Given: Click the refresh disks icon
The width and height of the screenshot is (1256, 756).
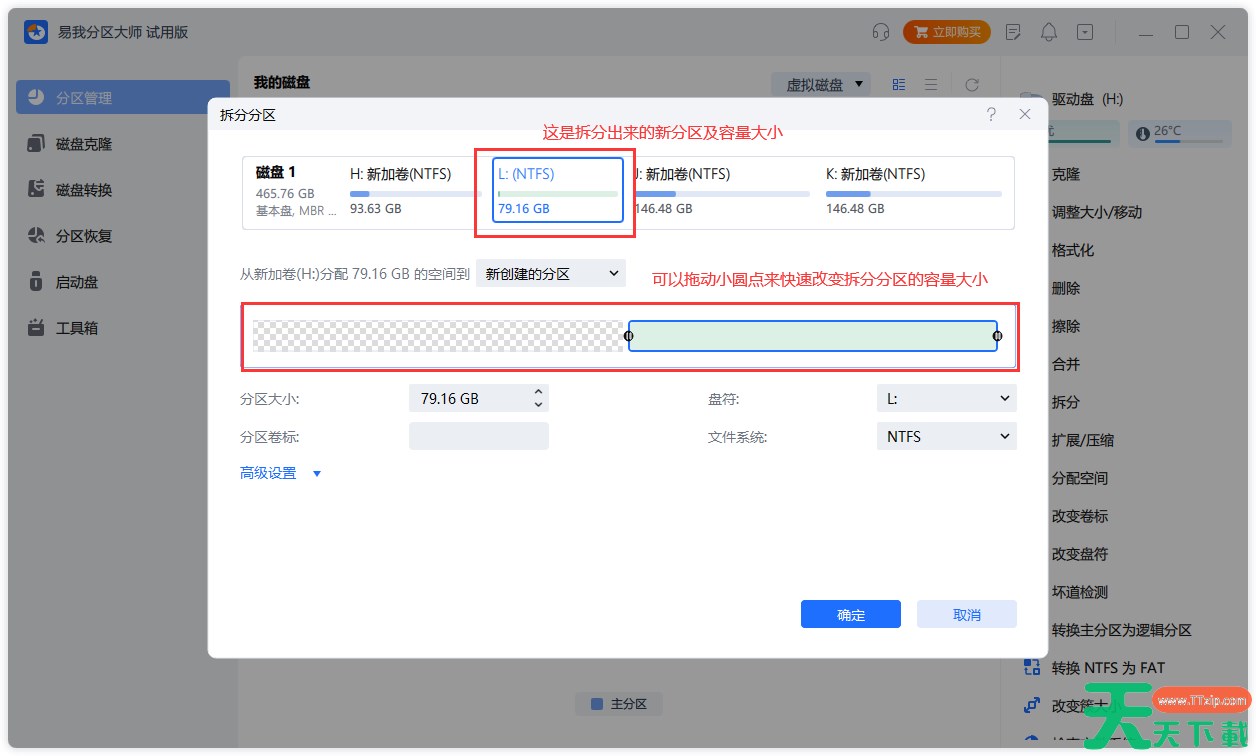Looking at the screenshot, I should pyautogui.click(x=971, y=85).
